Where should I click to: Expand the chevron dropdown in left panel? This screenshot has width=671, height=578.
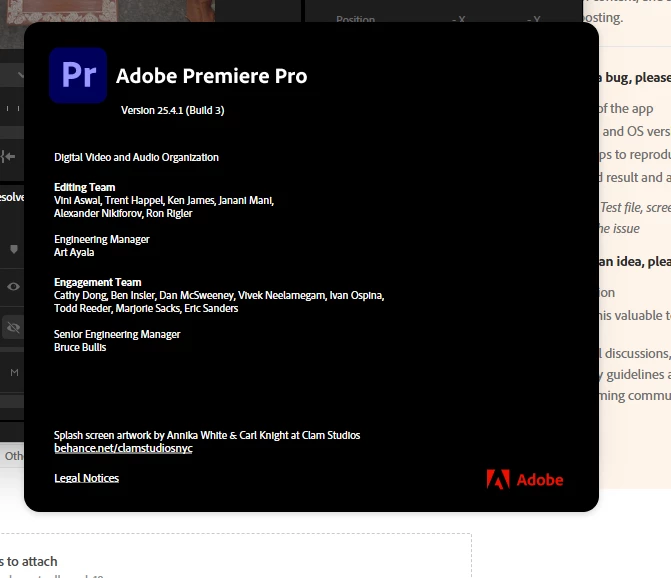click(x=21, y=75)
